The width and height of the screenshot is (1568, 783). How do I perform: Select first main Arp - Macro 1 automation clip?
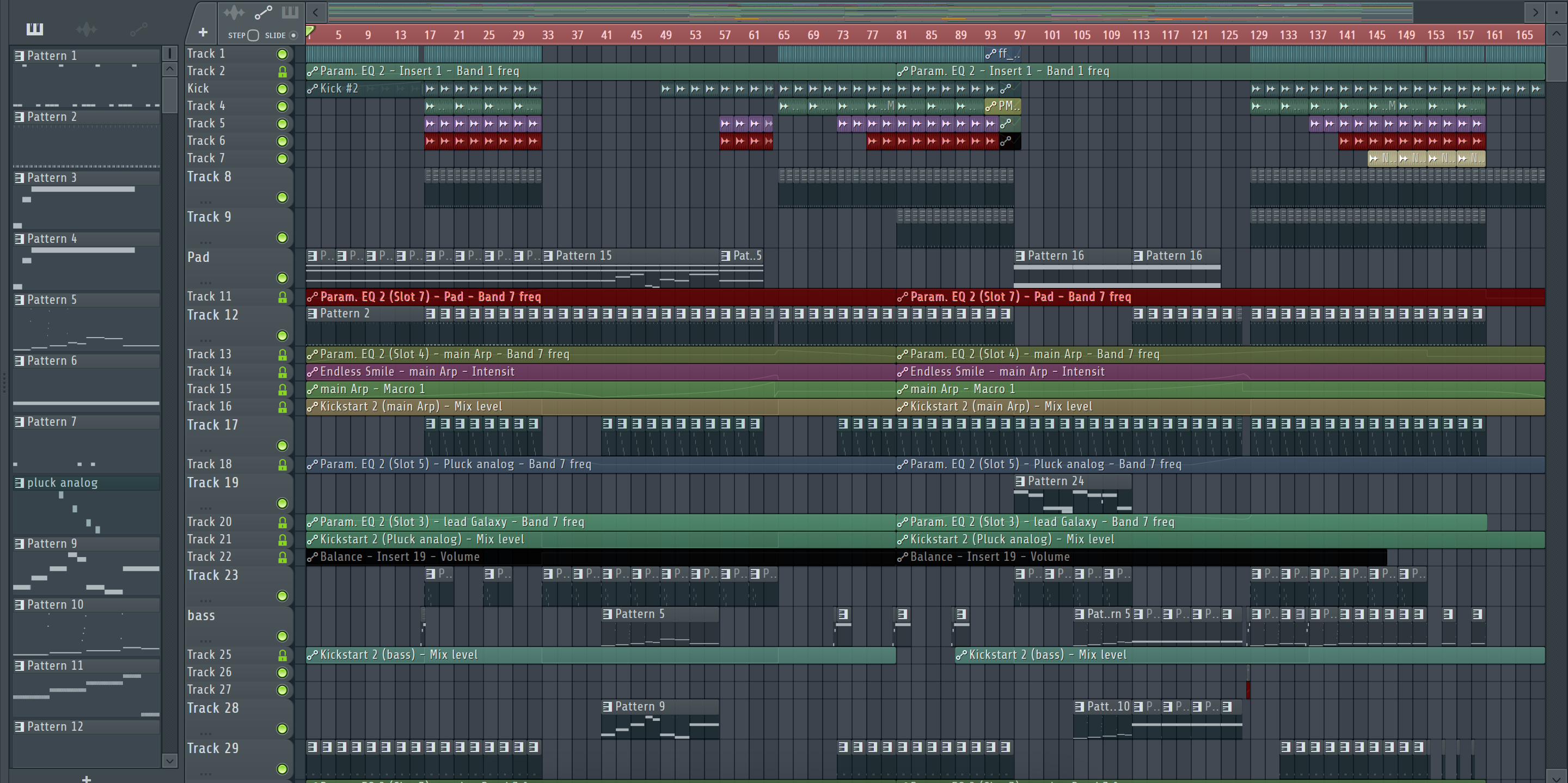pos(601,389)
